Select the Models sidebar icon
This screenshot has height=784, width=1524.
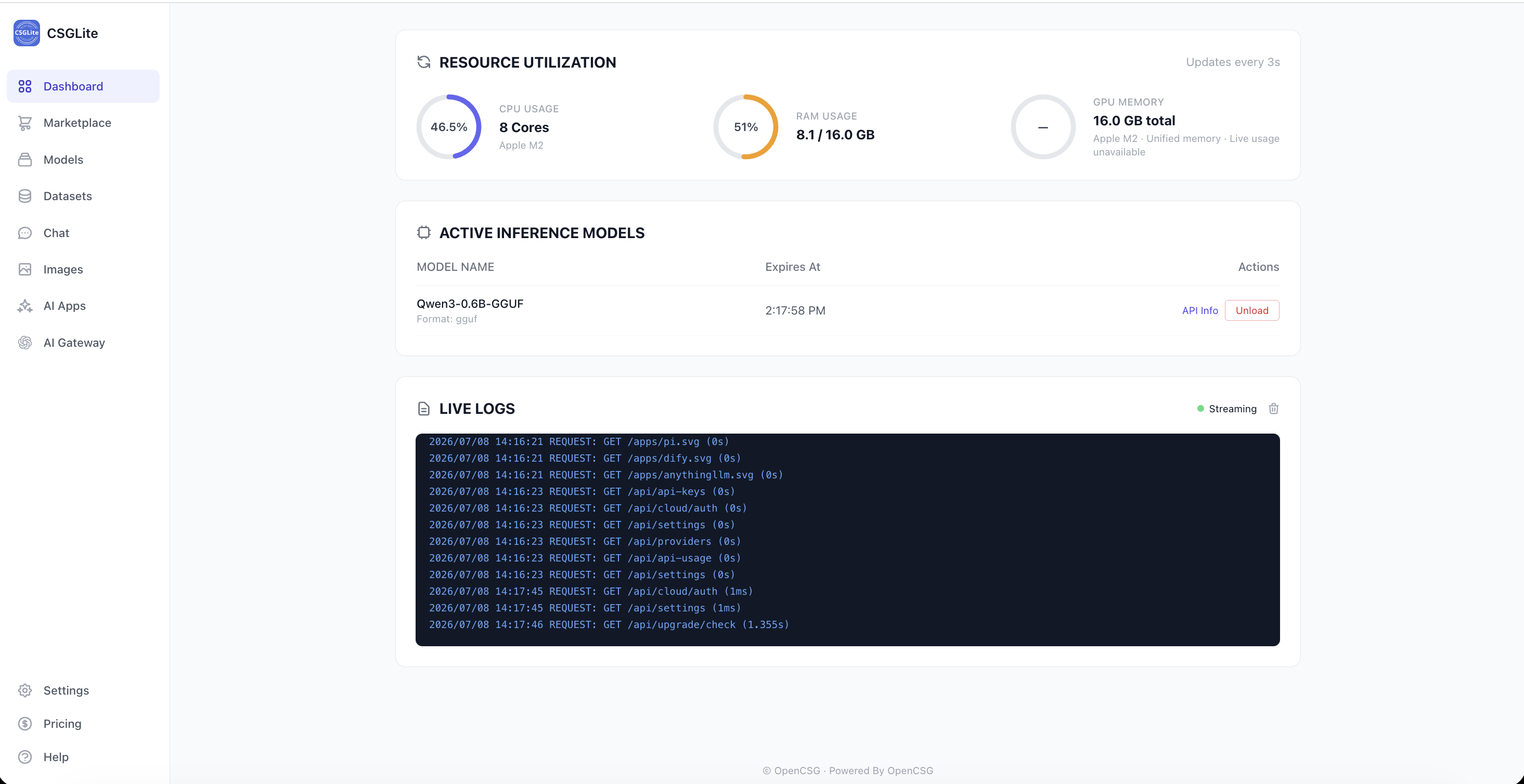25,160
